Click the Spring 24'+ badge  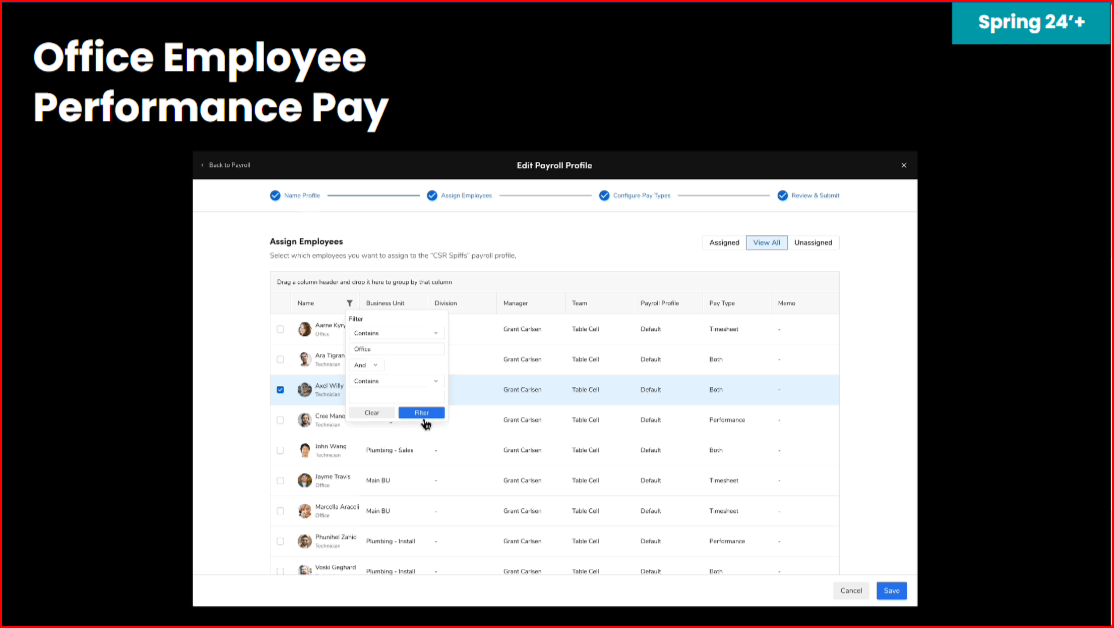coord(1031,23)
